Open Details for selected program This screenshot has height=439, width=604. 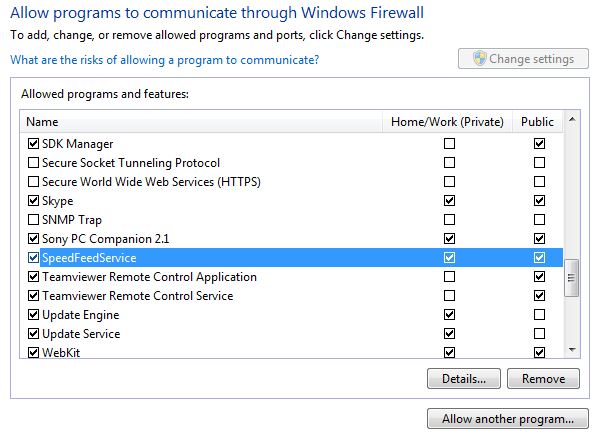[x=464, y=379]
